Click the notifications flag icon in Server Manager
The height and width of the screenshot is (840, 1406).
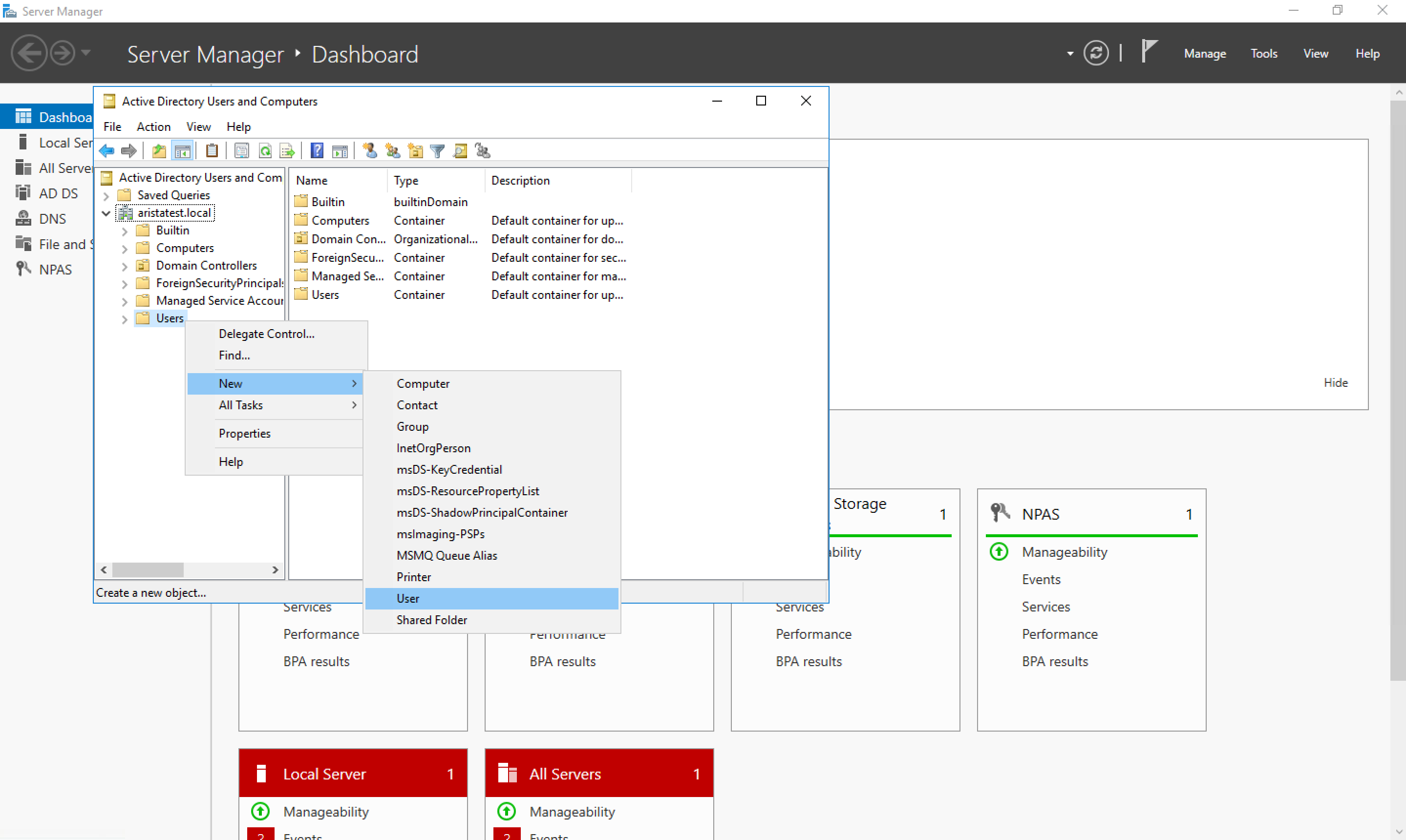[1149, 52]
